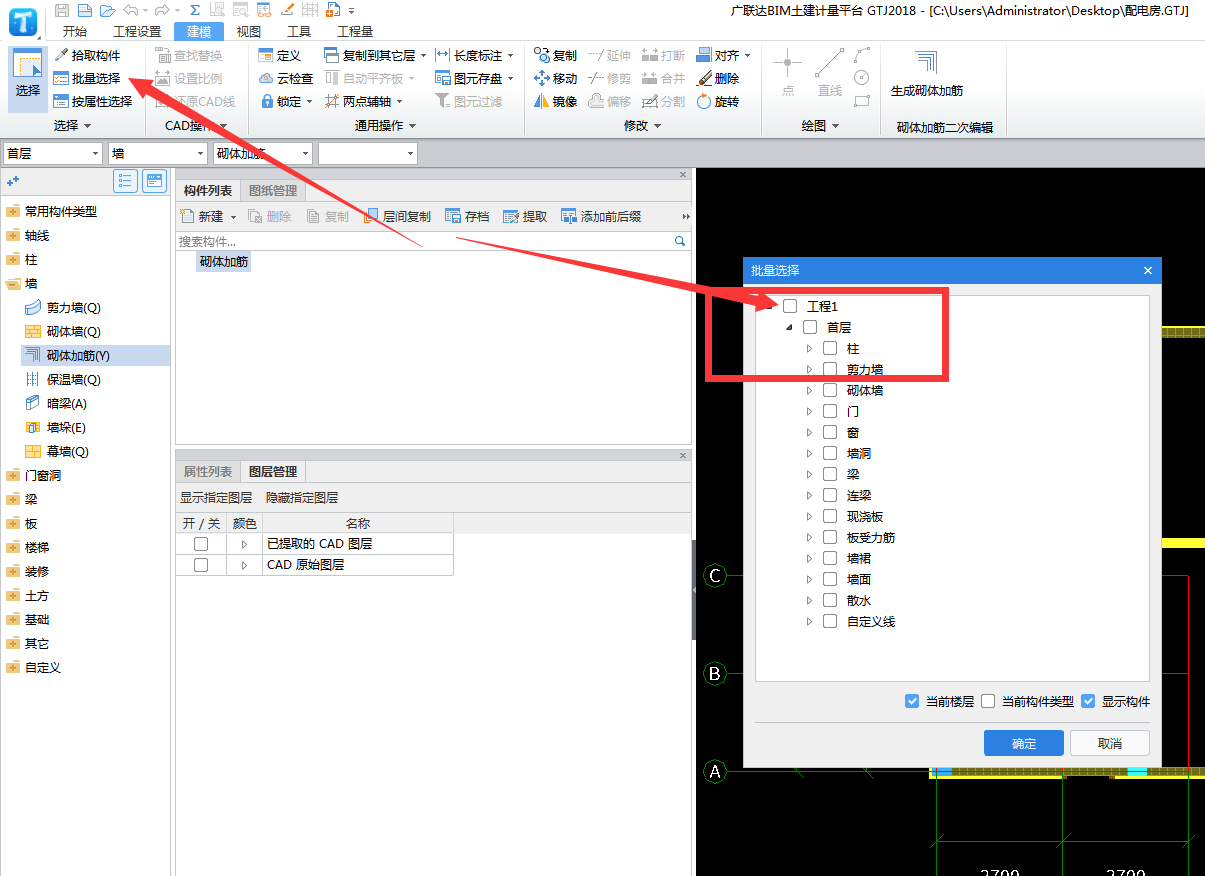Check the 门 checkbox in batch select
Image resolution: width=1205 pixels, height=876 pixels.
[830, 411]
